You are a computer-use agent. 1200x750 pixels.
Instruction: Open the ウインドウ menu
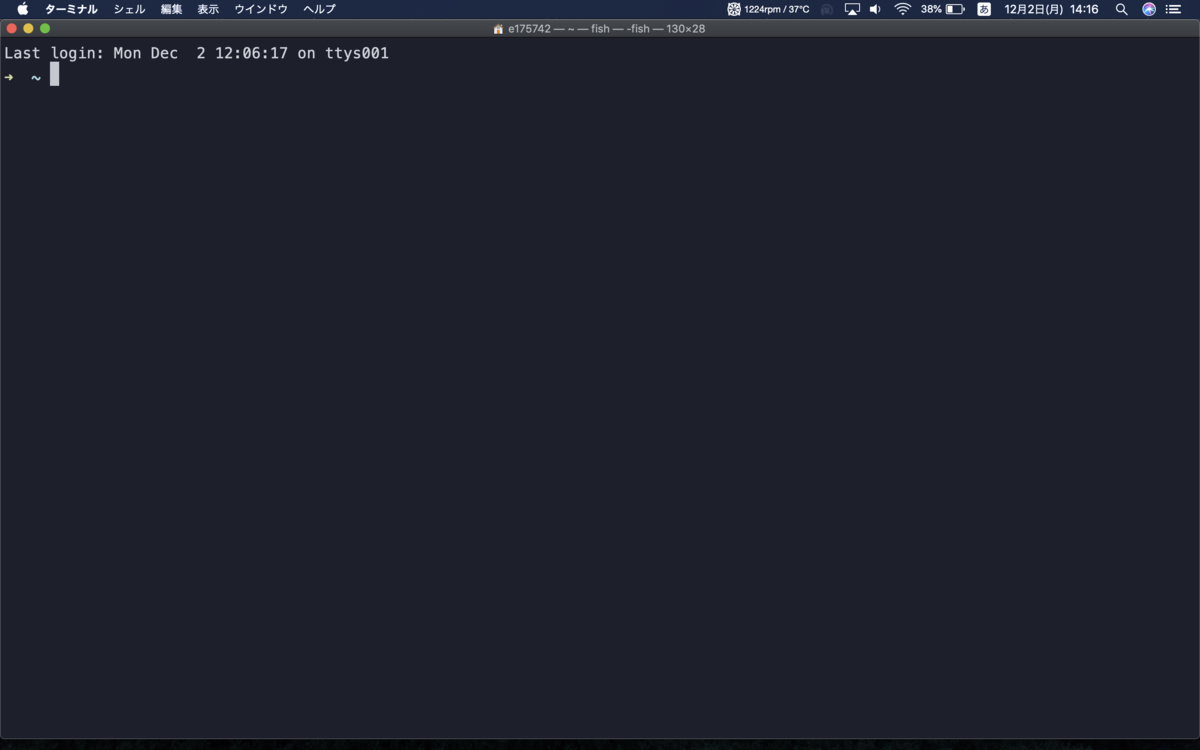point(261,9)
